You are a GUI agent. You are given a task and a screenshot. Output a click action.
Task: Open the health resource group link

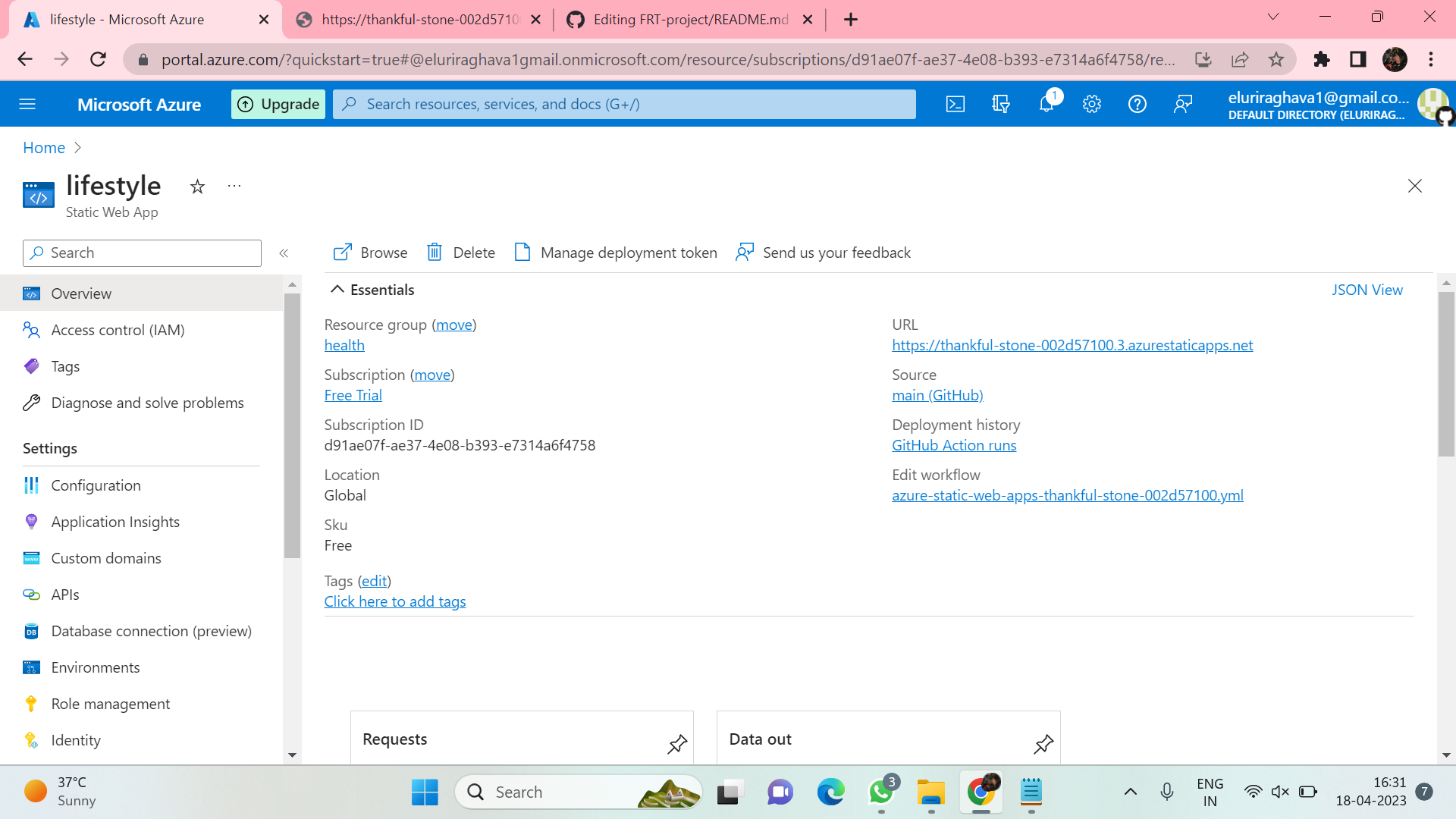[x=344, y=345]
